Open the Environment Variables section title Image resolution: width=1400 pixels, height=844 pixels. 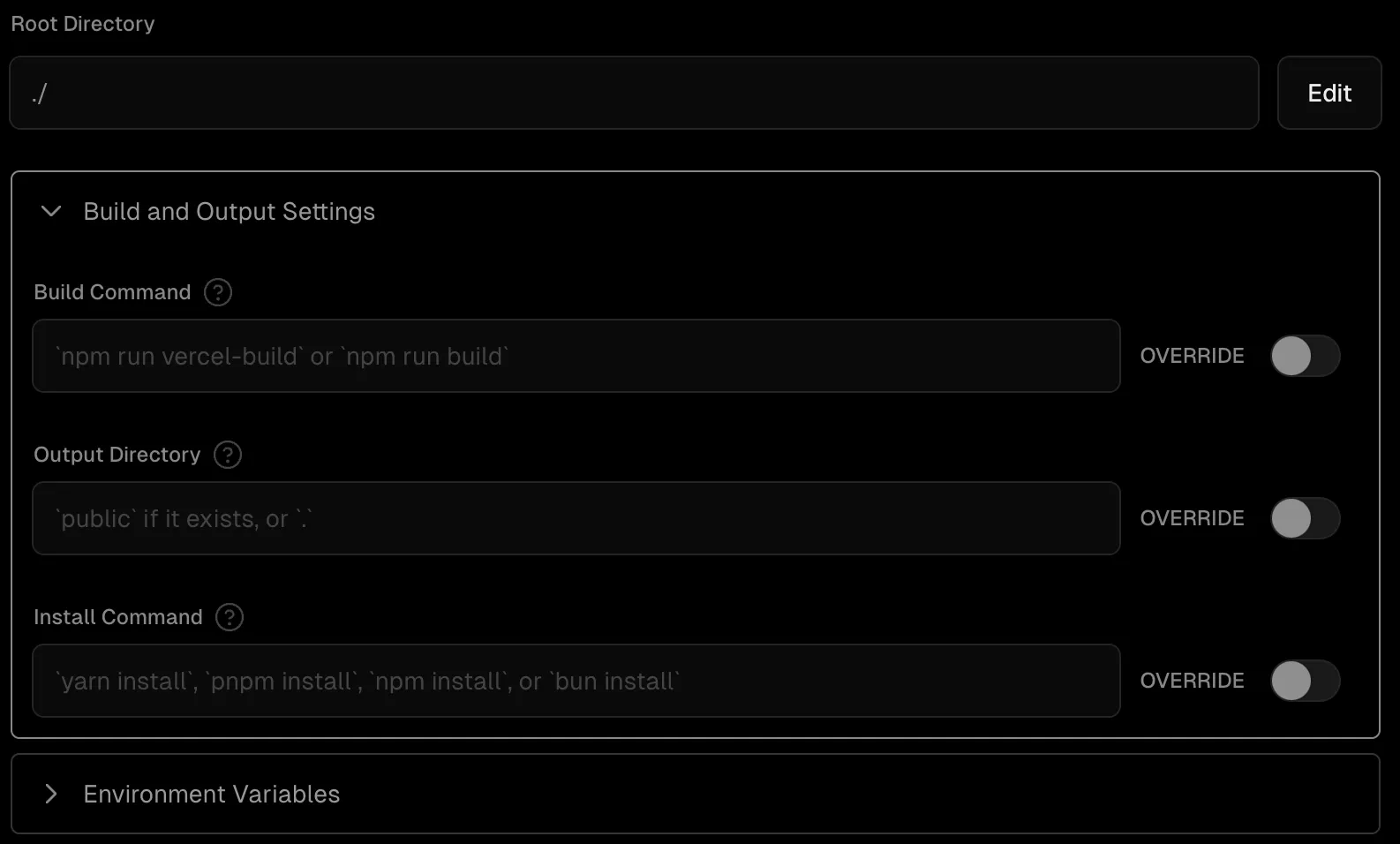click(x=212, y=795)
